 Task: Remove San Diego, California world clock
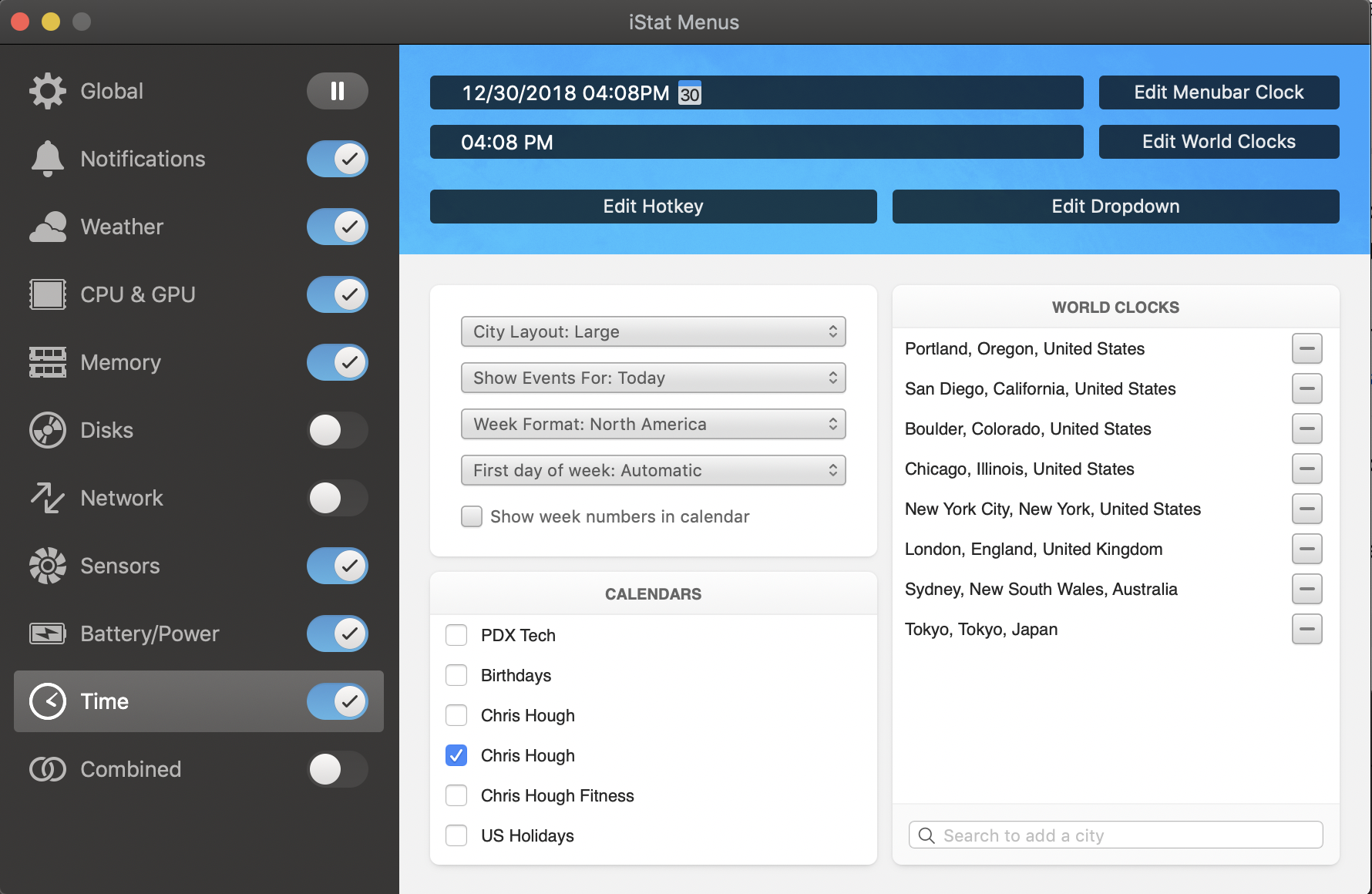1307,388
